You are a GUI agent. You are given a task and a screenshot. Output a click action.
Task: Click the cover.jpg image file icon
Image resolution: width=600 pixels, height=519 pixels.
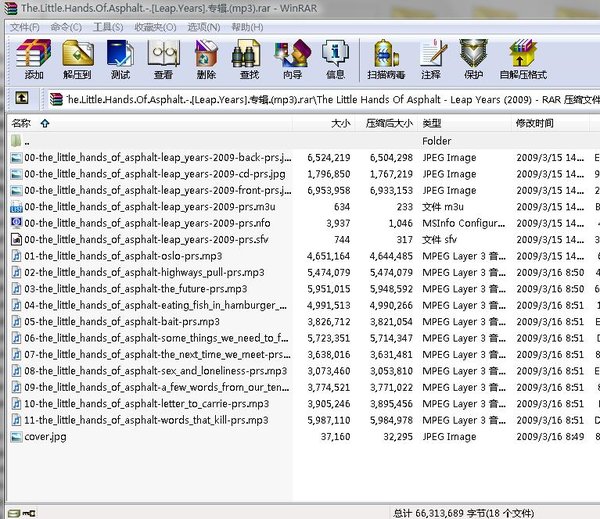pyautogui.click(x=16, y=437)
